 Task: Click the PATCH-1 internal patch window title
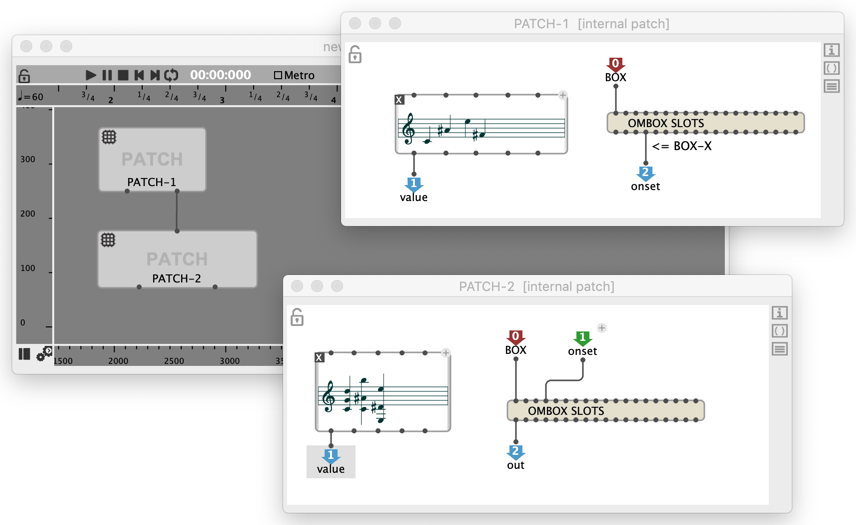592,23
